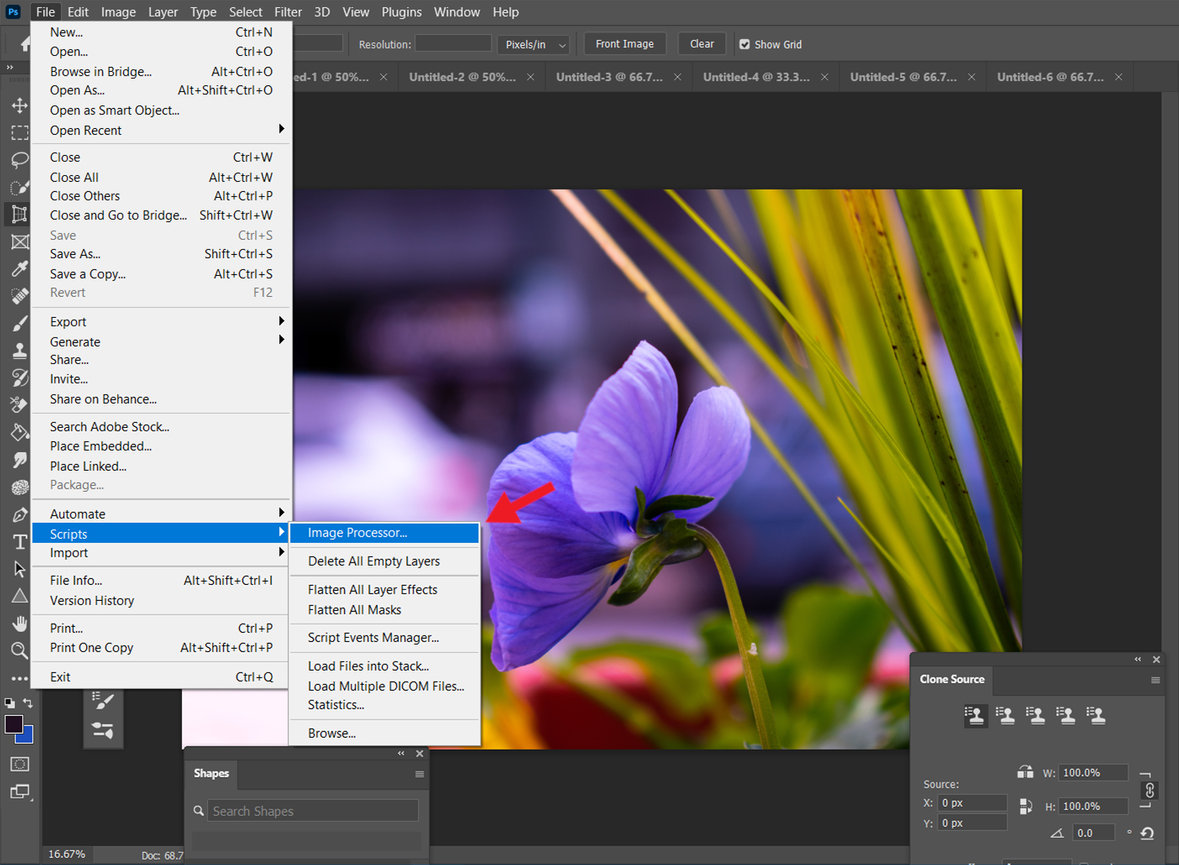Click the Clear button in options bar
1179x865 pixels.
702,44
